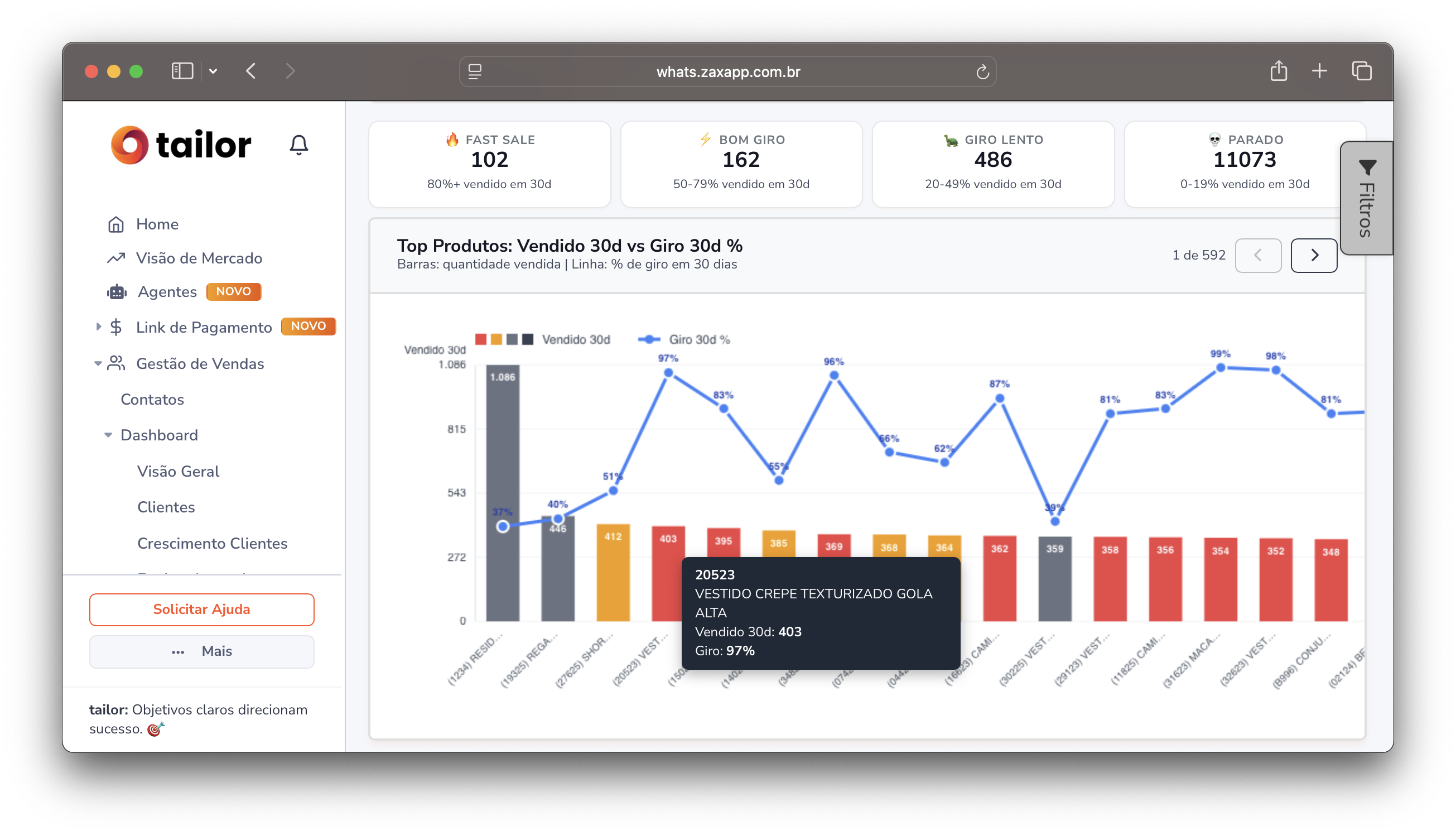Click the Safari sidebar toggle icon
The height and width of the screenshot is (835, 1456).
coord(182,71)
